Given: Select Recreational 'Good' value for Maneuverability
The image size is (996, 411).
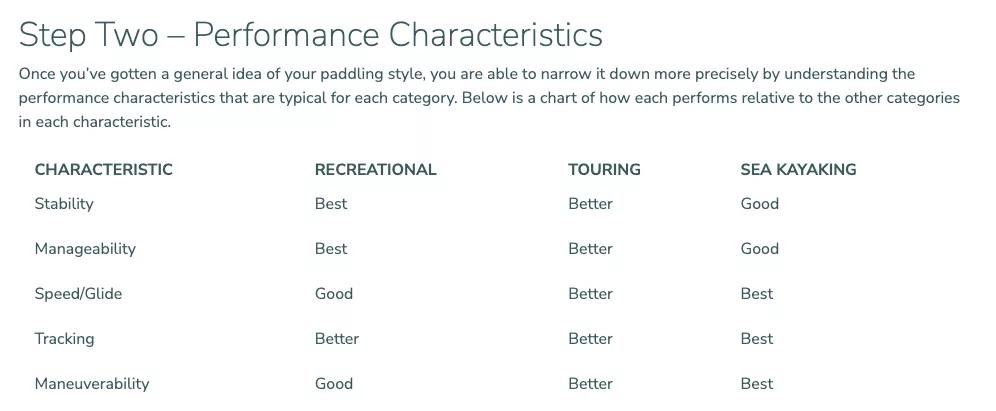Looking at the screenshot, I should [x=333, y=384].
